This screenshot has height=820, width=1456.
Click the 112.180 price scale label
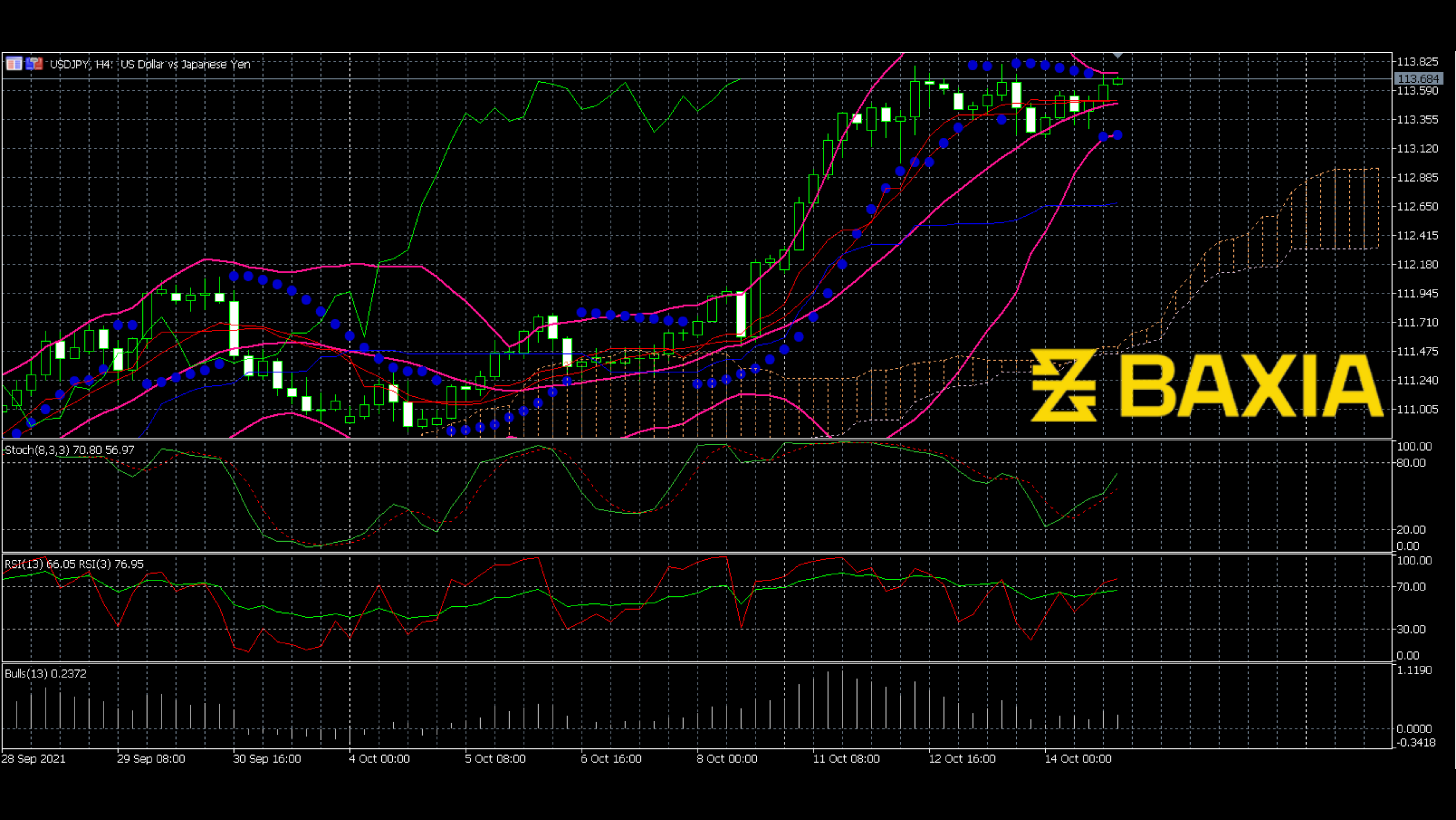tap(1418, 264)
